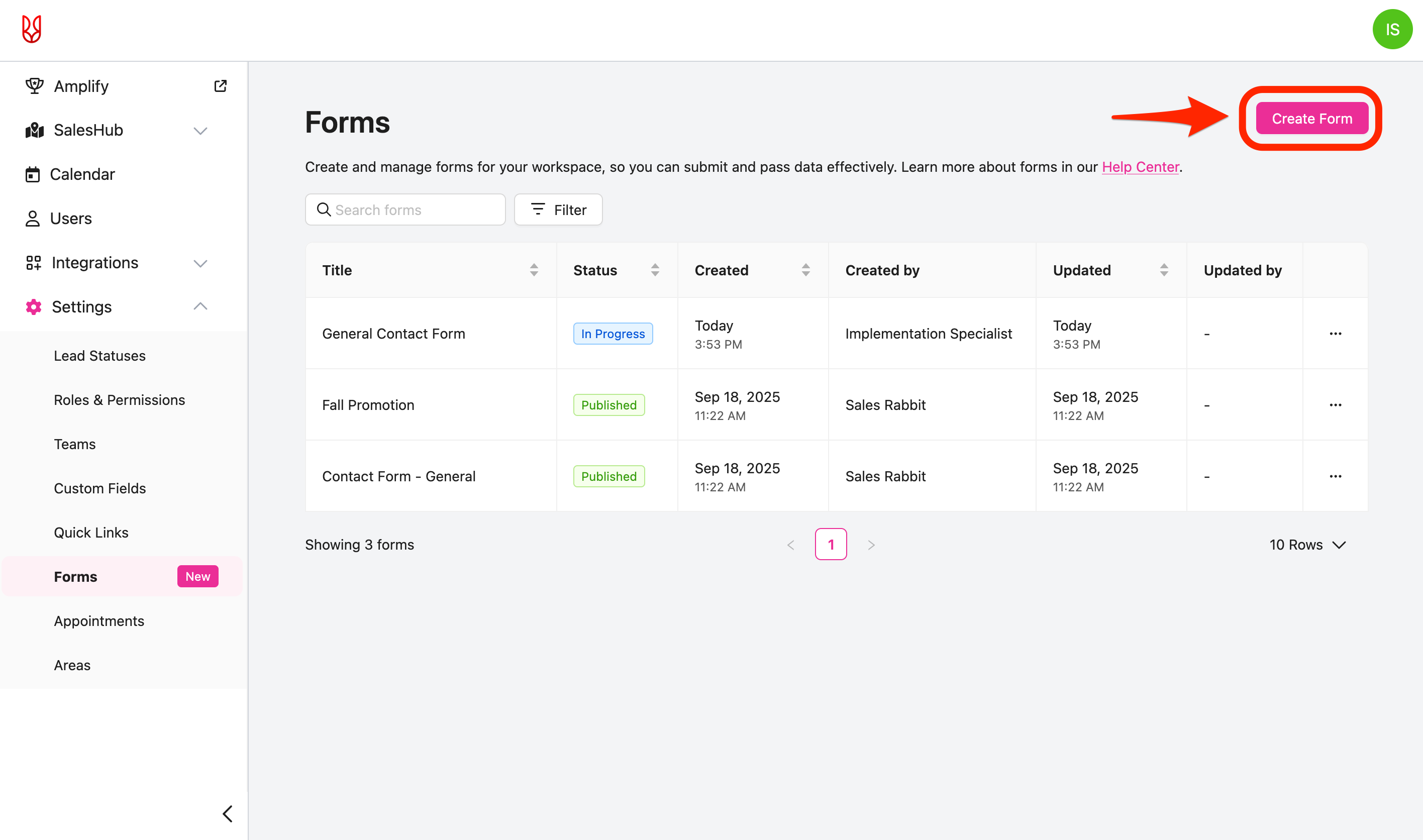Open Roles & Permissions settings

click(x=120, y=400)
